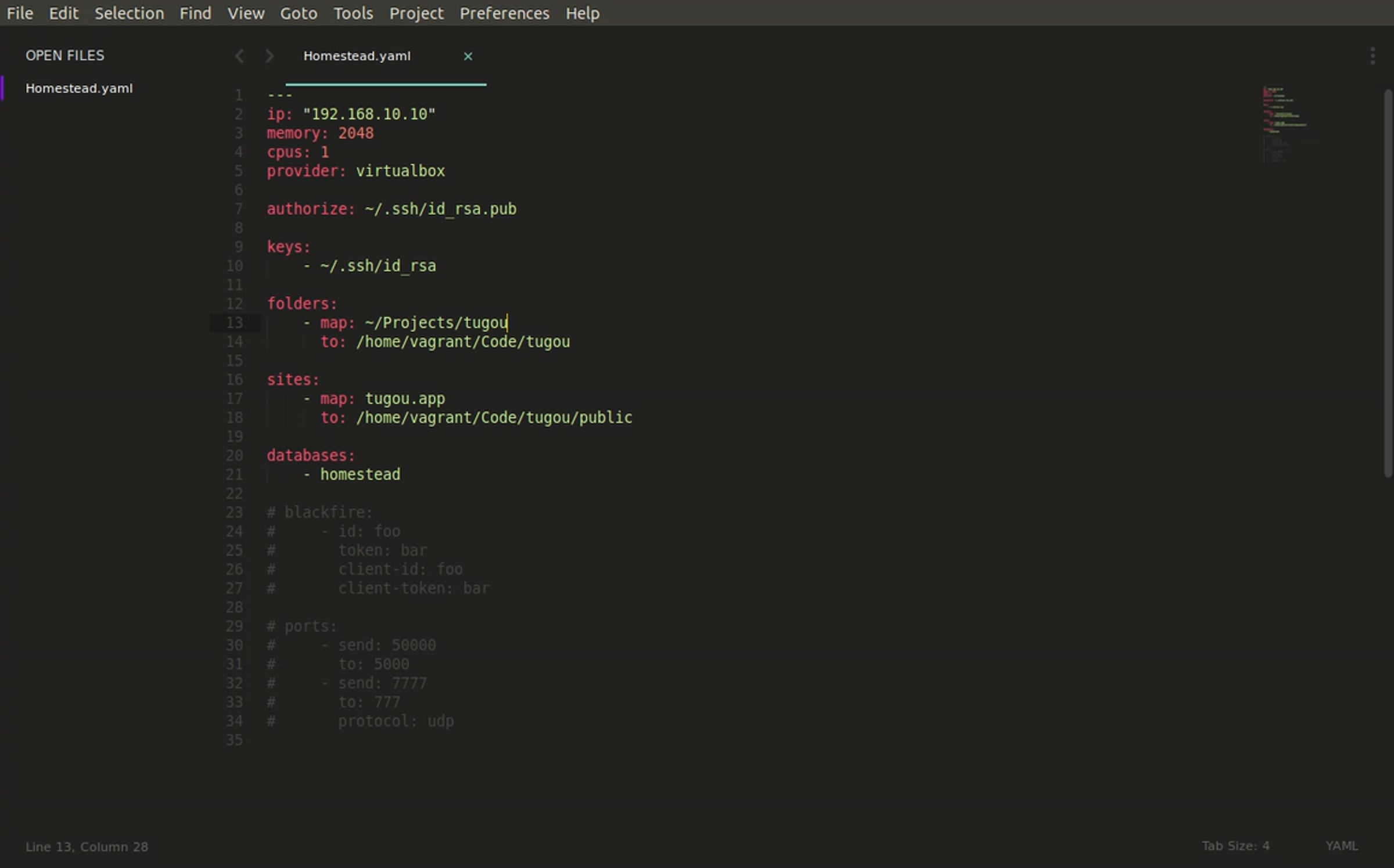Open the Edit menu
1394x868 pixels.
pos(63,13)
